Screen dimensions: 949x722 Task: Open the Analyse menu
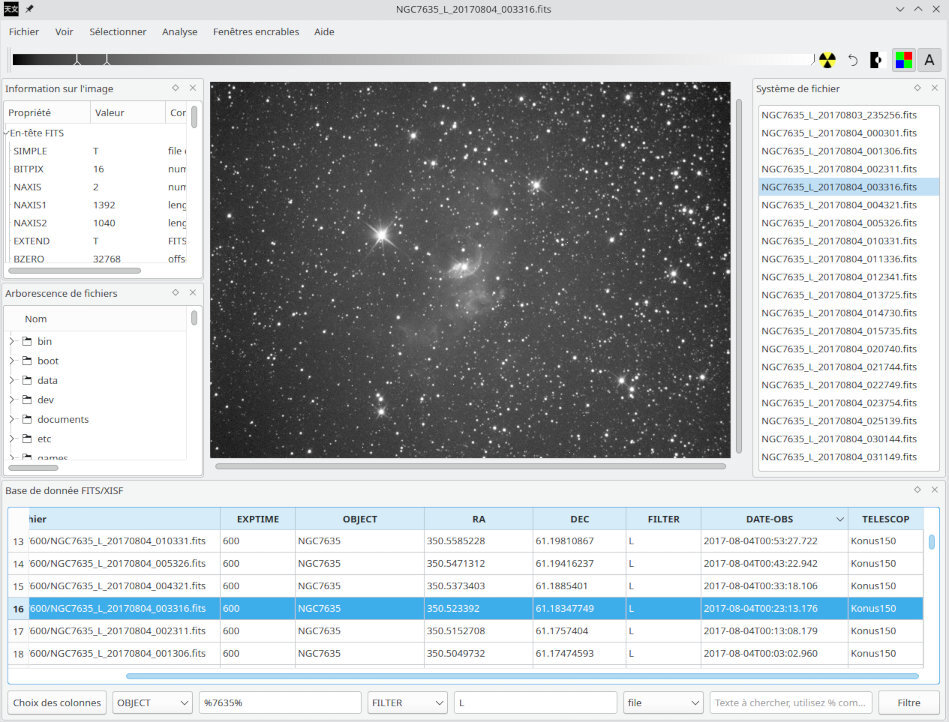click(x=180, y=32)
